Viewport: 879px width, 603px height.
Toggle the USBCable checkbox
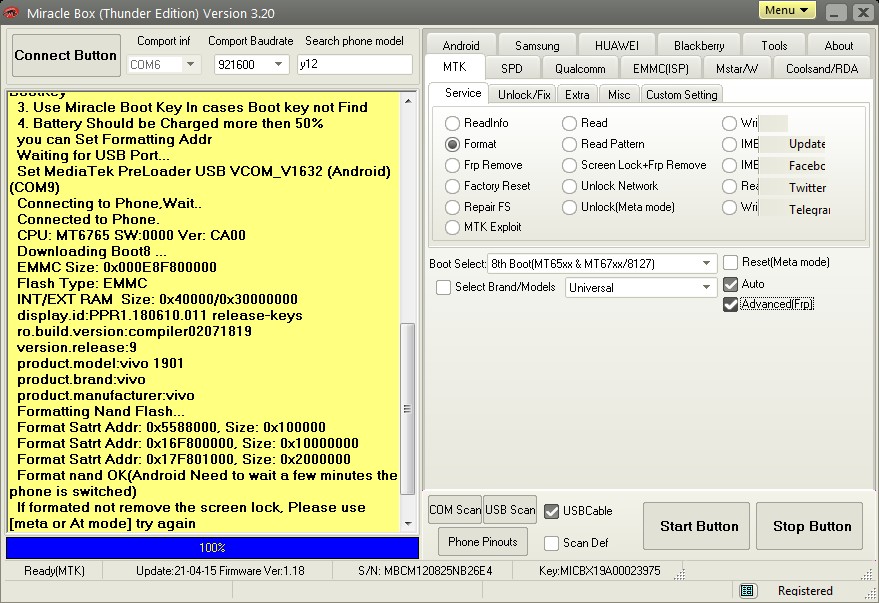tap(552, 511)
